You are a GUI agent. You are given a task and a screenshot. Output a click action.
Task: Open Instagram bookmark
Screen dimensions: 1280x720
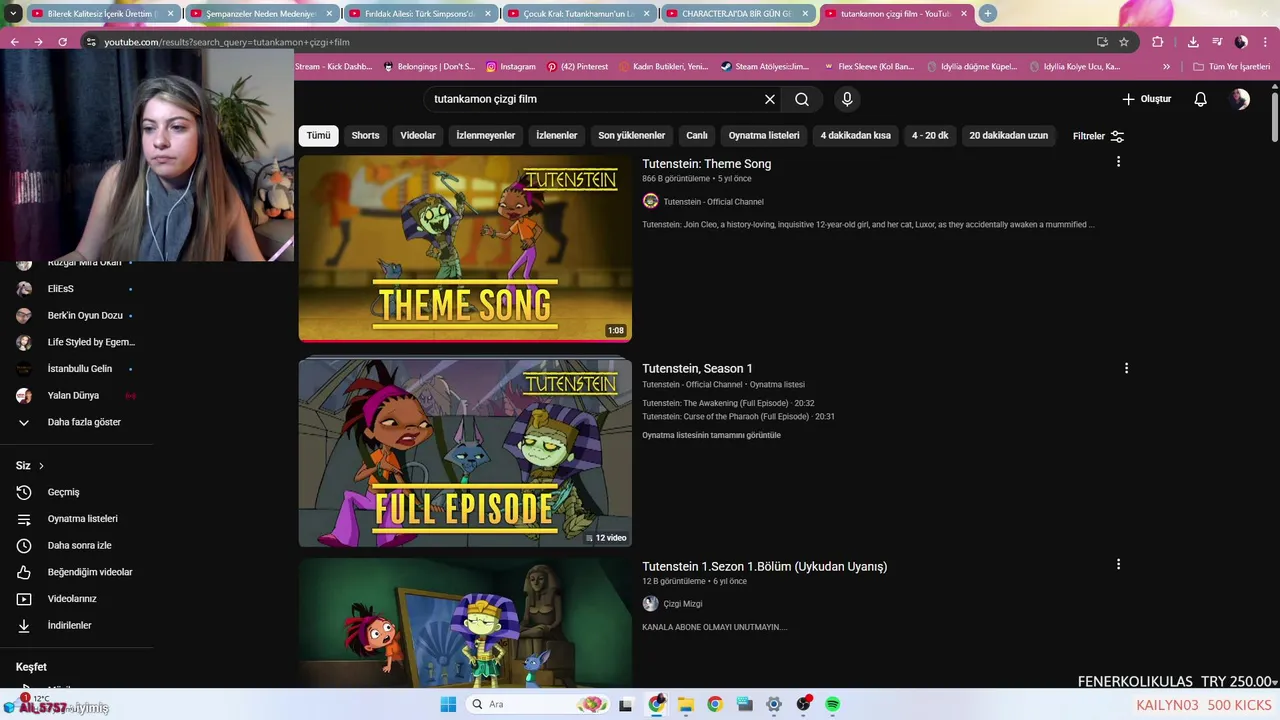pyautogui.click(x=511, y=67)
